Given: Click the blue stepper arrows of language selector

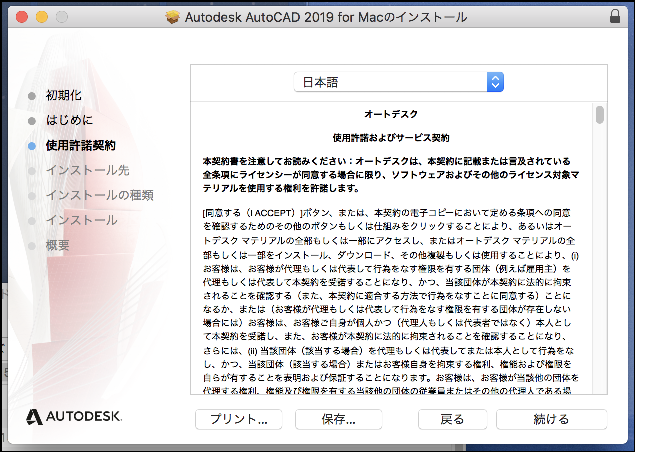Looking at the screenshot, I should [495, 82].
